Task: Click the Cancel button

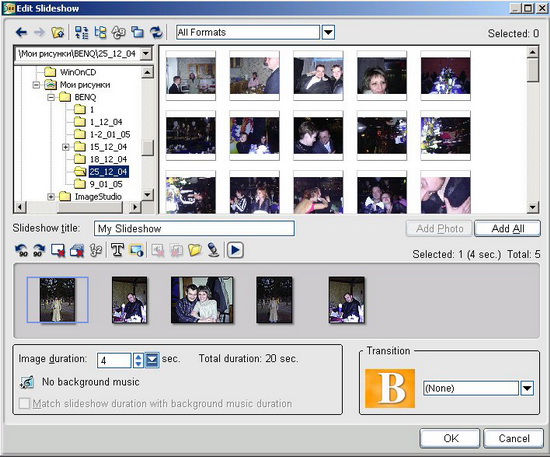Action: tap(514, 438)
